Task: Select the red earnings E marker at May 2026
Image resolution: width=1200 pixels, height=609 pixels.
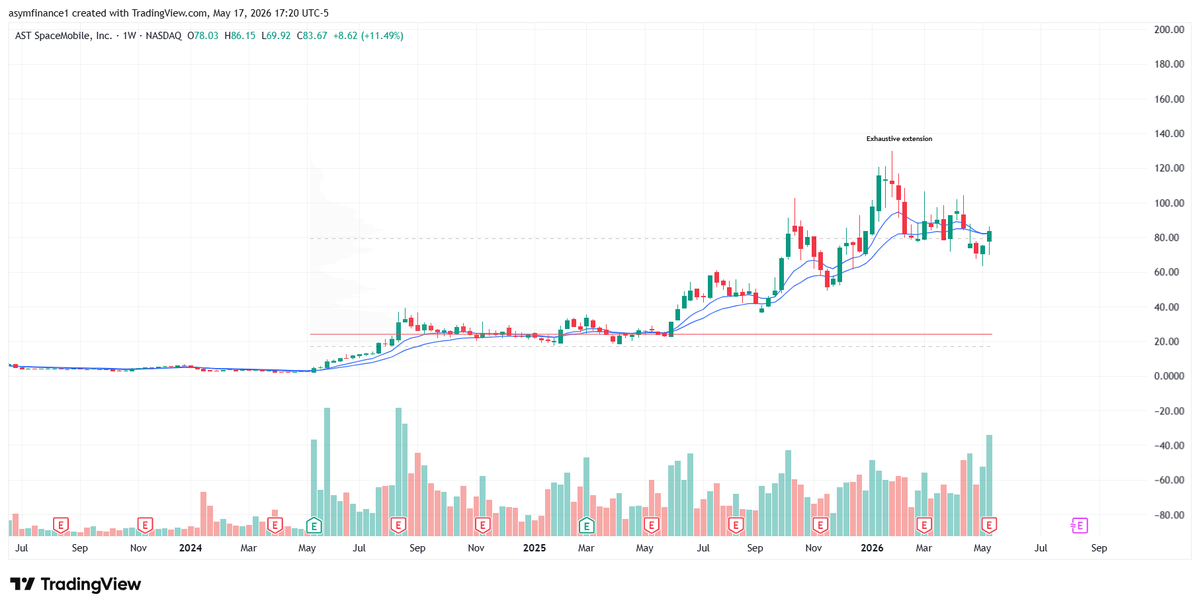Action: pos(989,525)
